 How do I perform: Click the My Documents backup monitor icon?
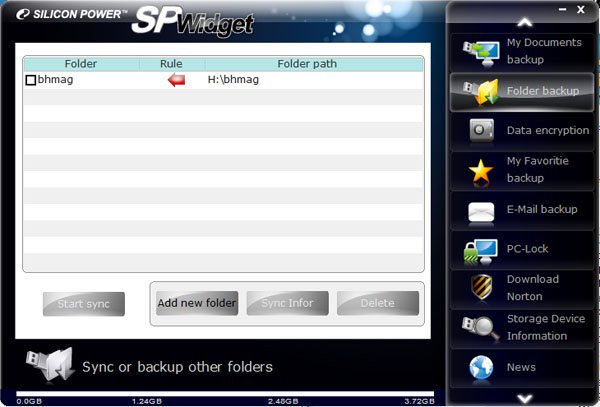point(478,51)
